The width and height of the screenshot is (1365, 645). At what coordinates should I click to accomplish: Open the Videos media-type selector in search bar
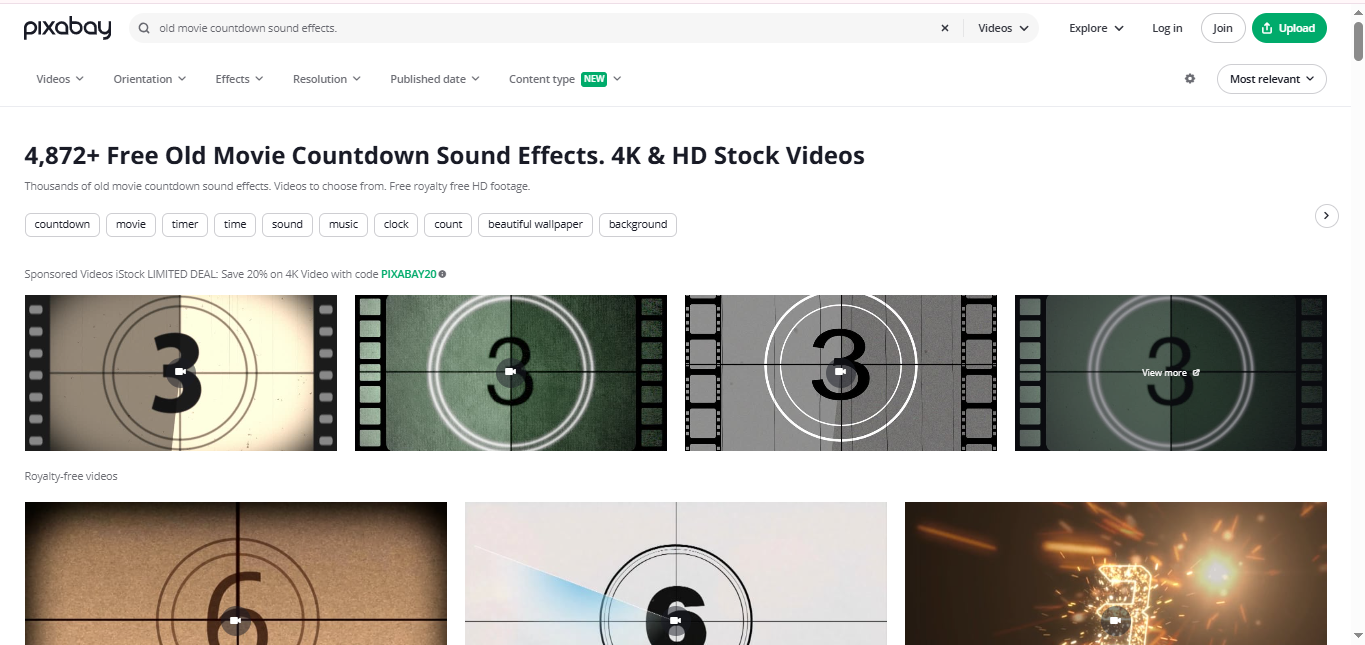tap(1003, 28)
